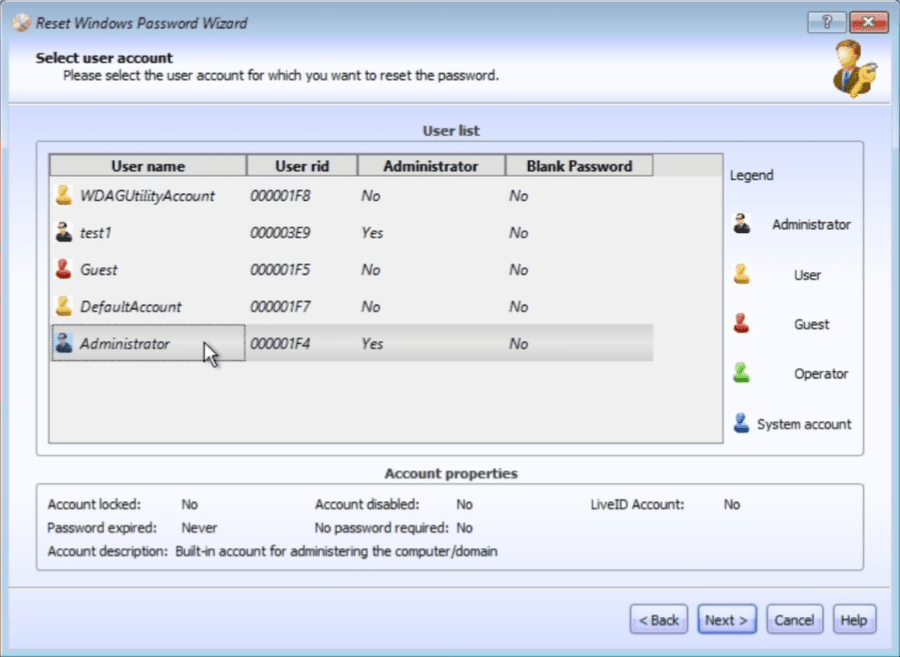Screen dimensions: 900x657
Task: Click the 'Account disabled:' property label
Action: click(367, 504)
